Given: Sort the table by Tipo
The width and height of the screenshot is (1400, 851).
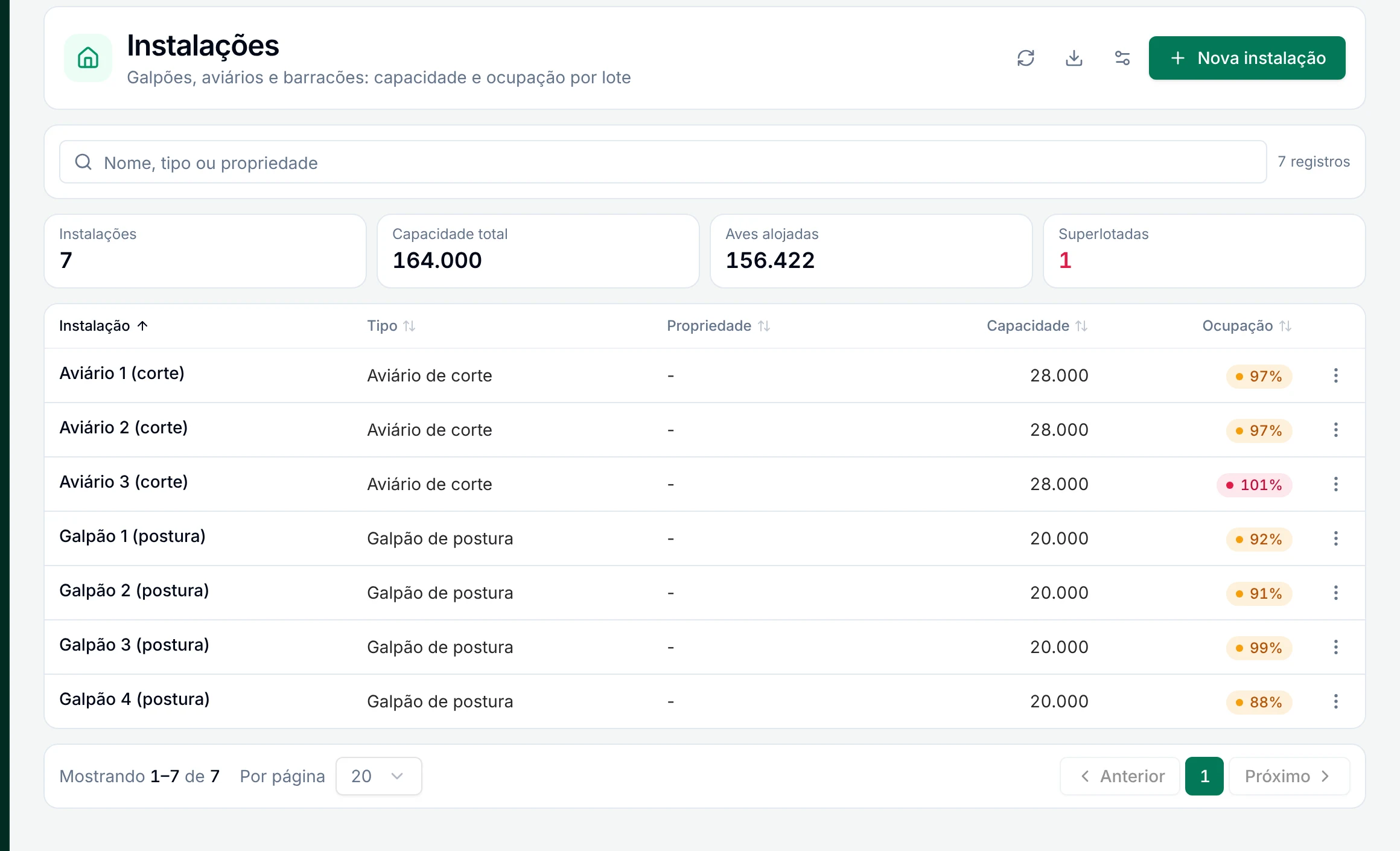Looking at the screenshot, I should 391,326.
